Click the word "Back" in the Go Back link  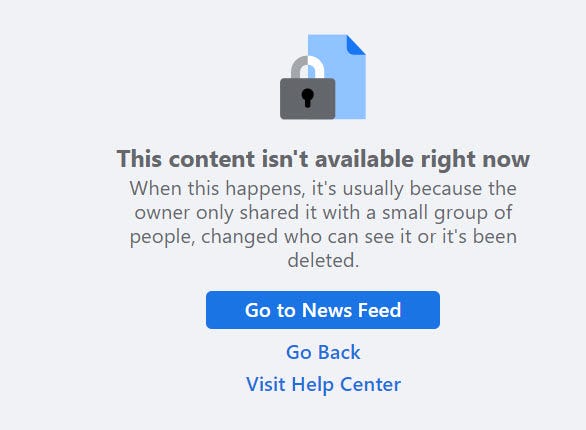(339, 352)
